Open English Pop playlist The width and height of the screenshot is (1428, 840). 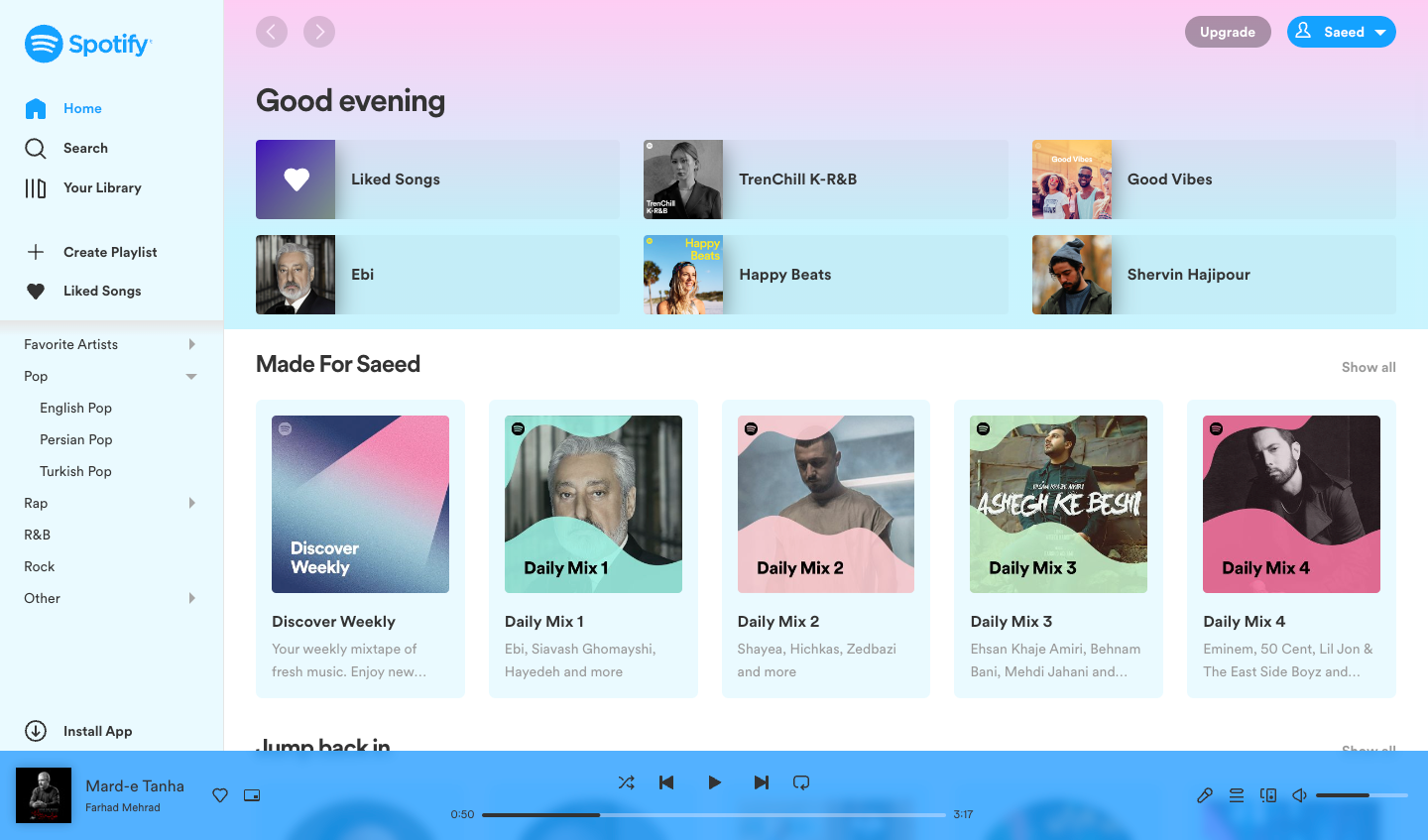75,408
